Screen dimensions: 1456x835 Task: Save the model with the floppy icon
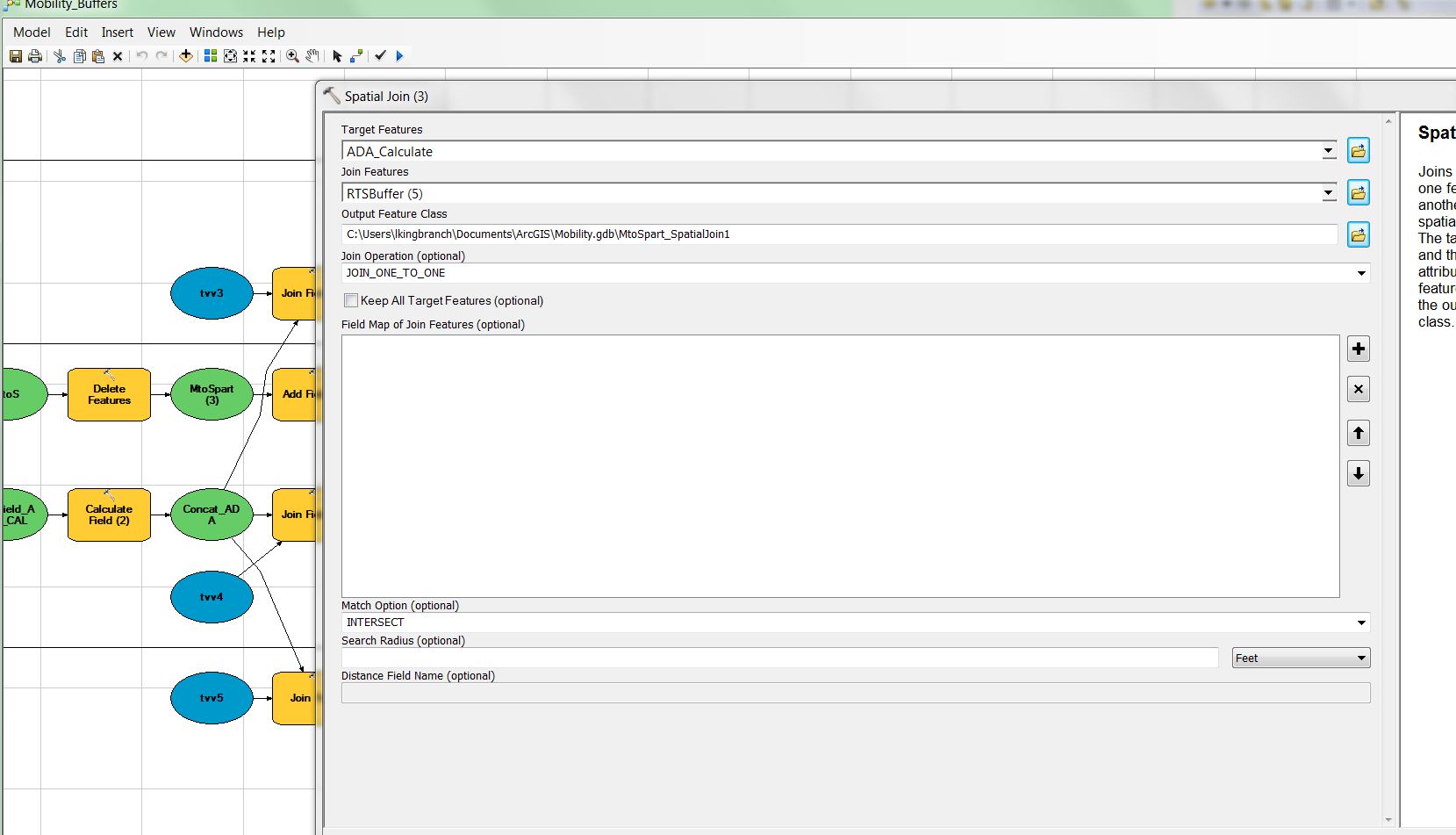pos(16,56)
